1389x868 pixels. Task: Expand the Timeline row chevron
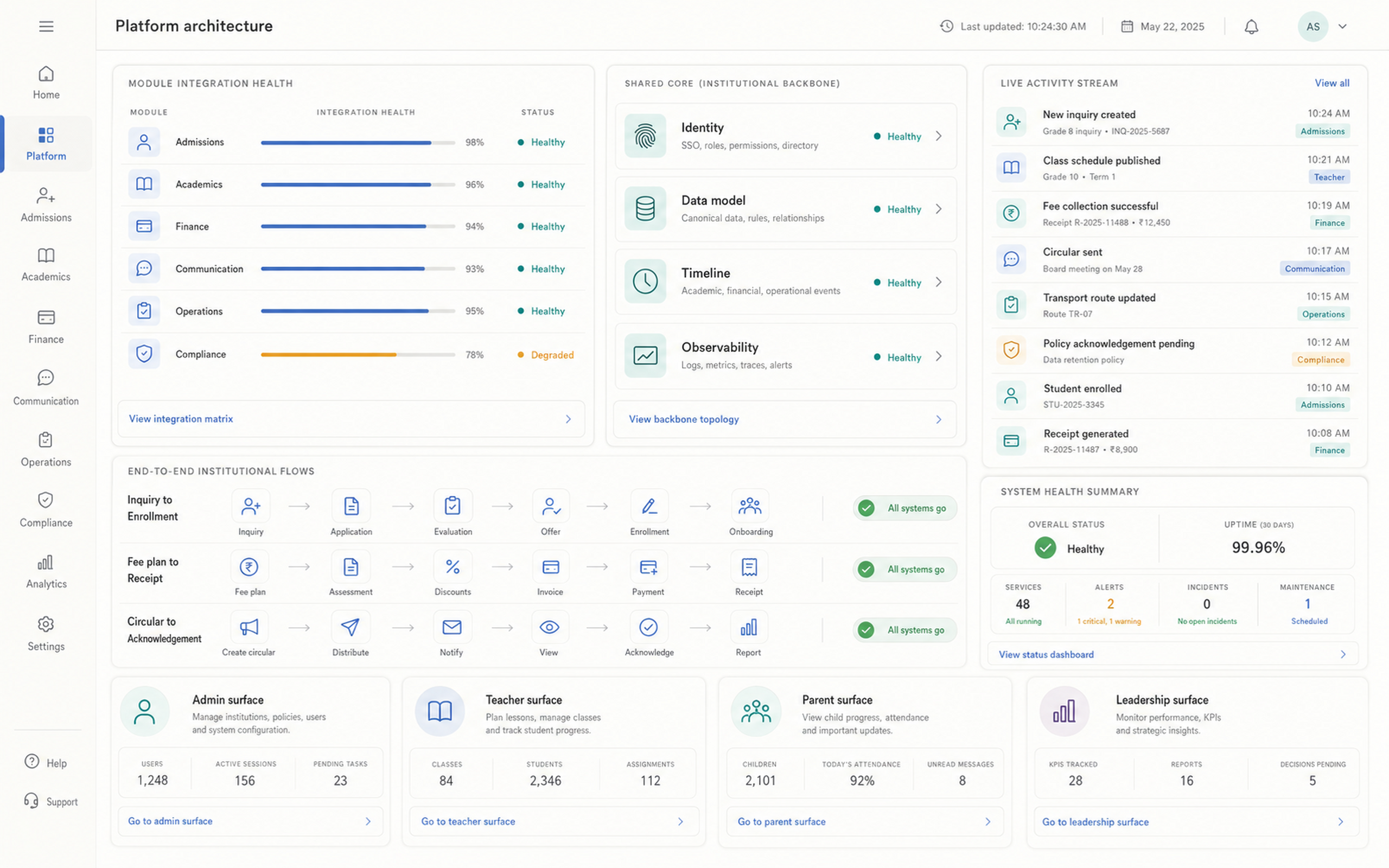pyautogui.click(x=939, y=282)
